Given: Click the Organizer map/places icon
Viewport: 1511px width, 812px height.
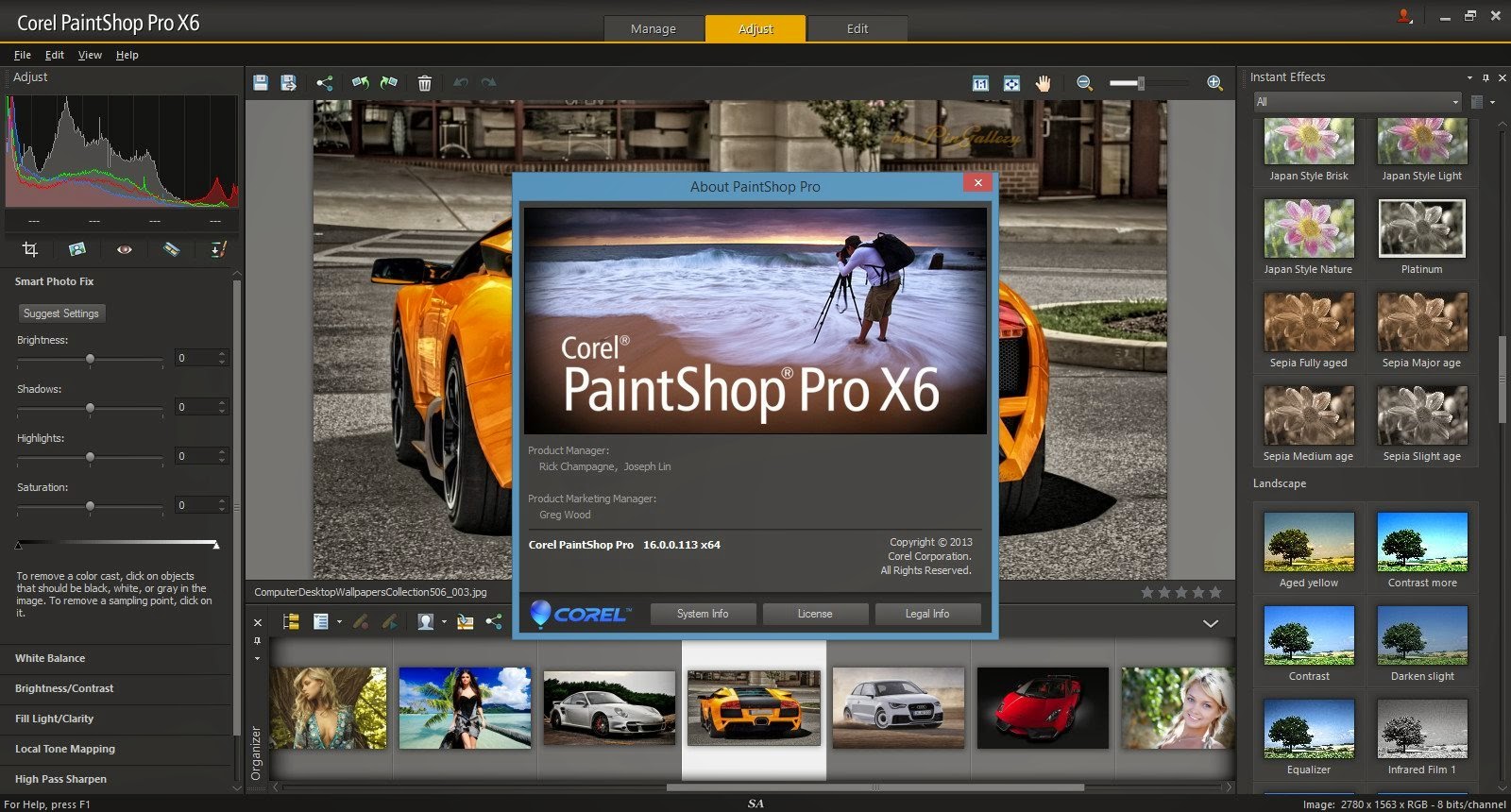Looking at the screenshot, I should 465,621.
